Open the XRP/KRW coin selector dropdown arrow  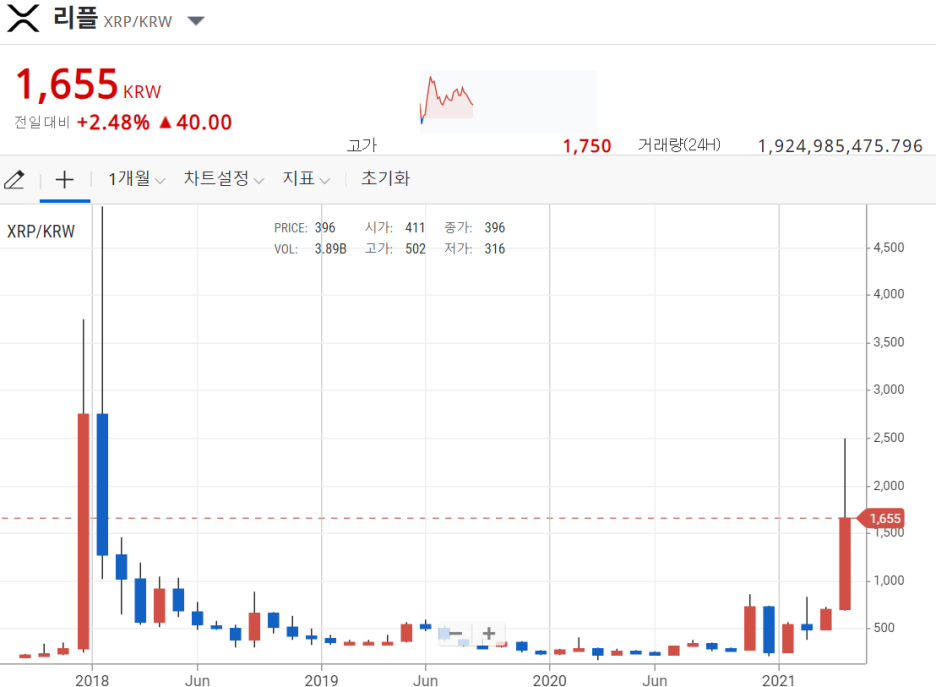[x=196, y=21]
